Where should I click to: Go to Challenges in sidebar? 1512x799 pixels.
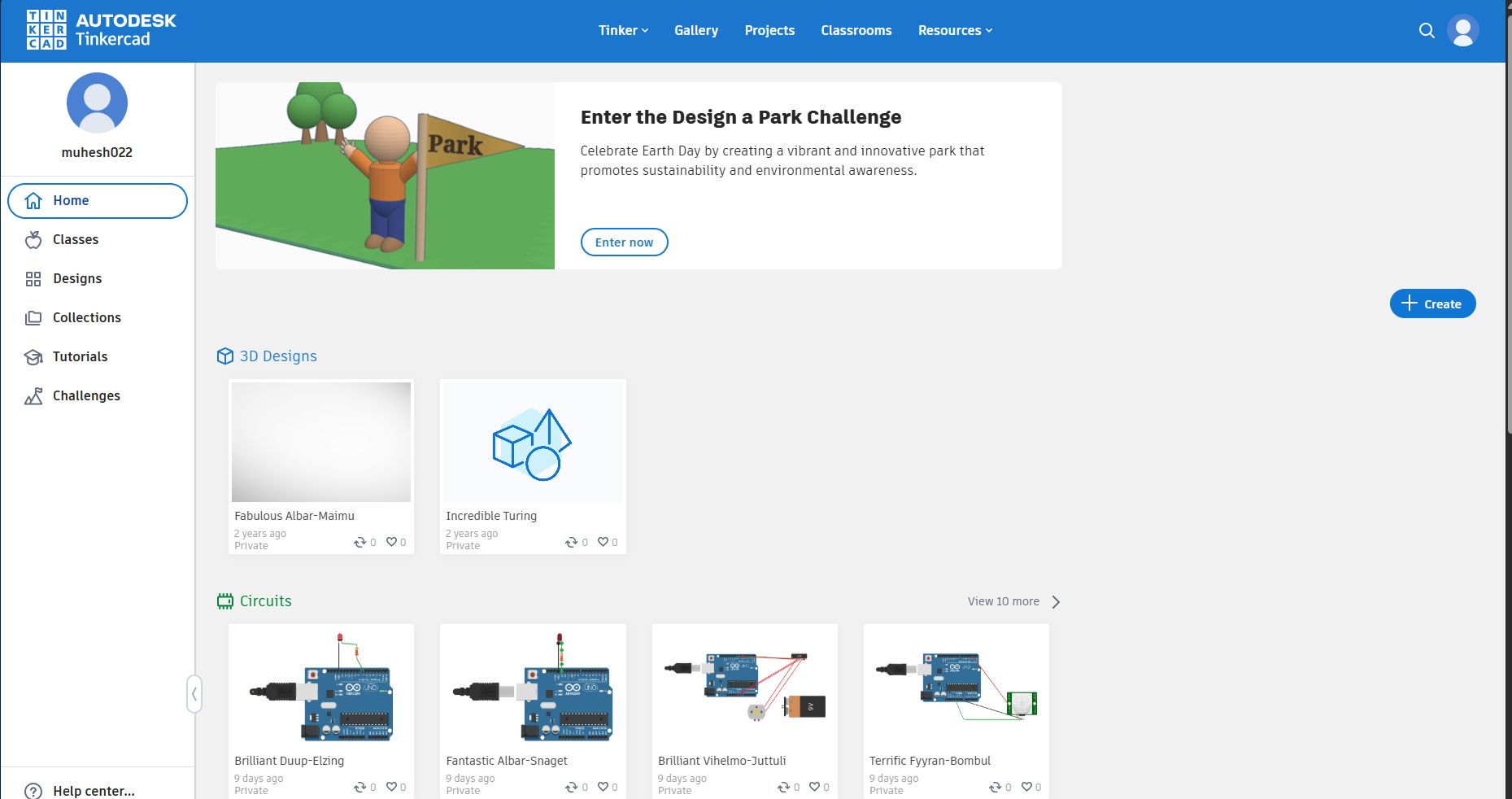pos(98,396)
